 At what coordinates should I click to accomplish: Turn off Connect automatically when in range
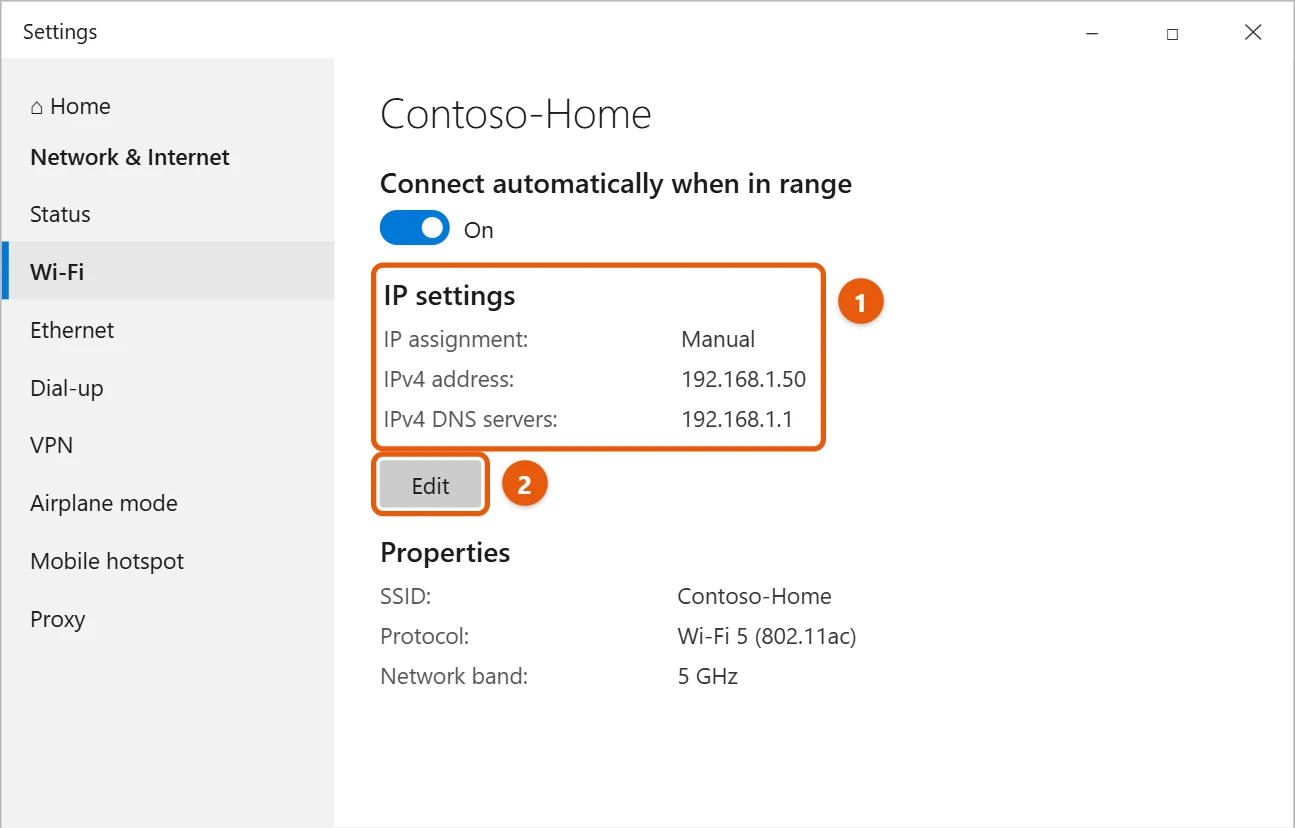[x=415, y=229]
